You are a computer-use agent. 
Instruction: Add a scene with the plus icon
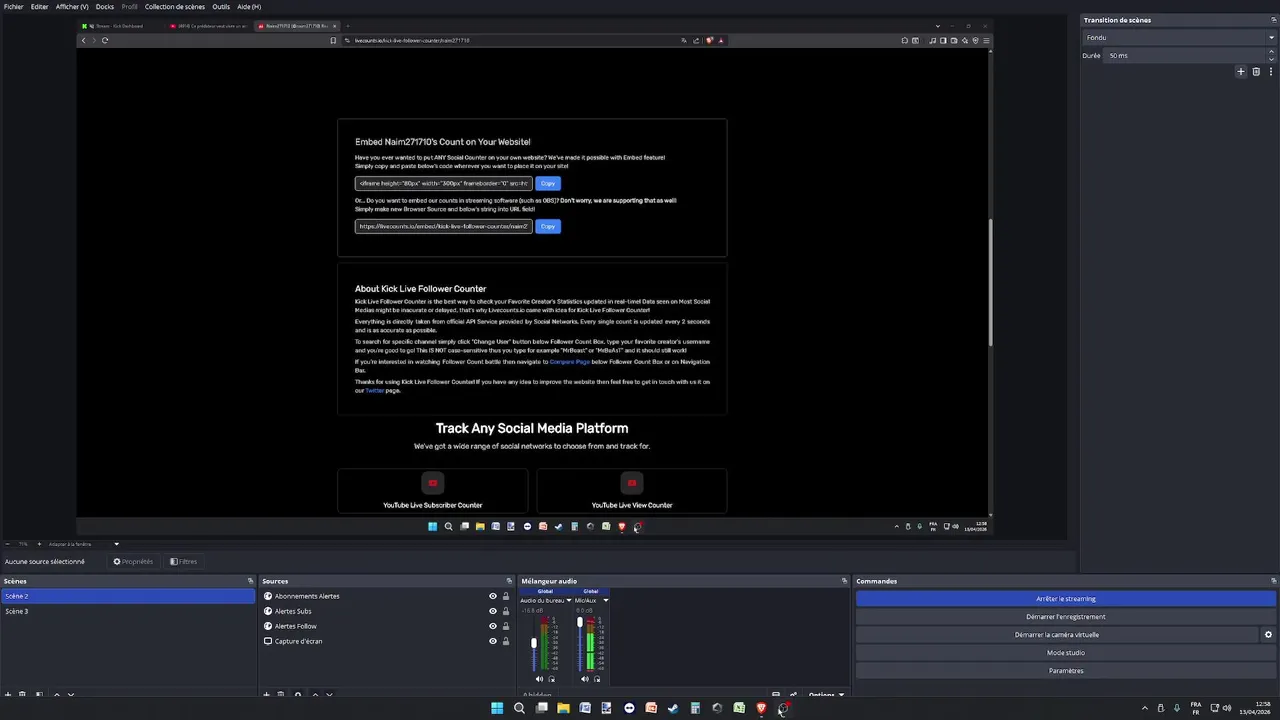[8, 694]
